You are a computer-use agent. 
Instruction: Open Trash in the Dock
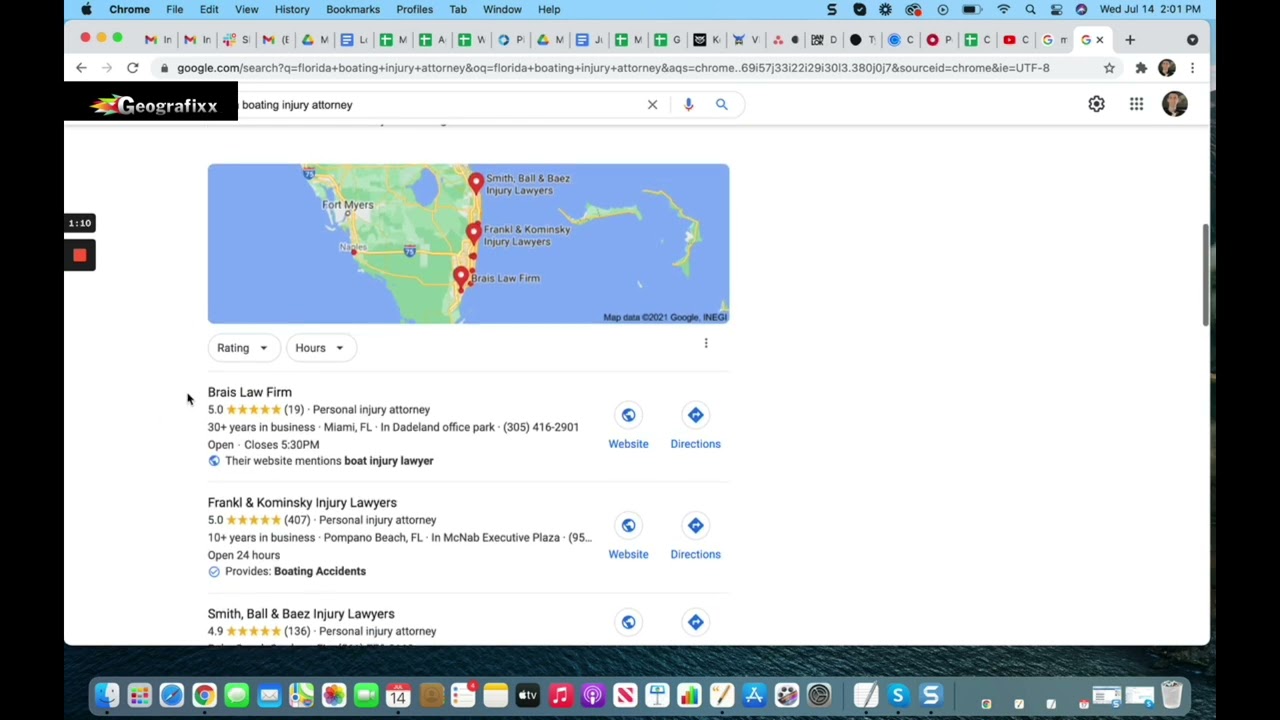click(1172, 695)
